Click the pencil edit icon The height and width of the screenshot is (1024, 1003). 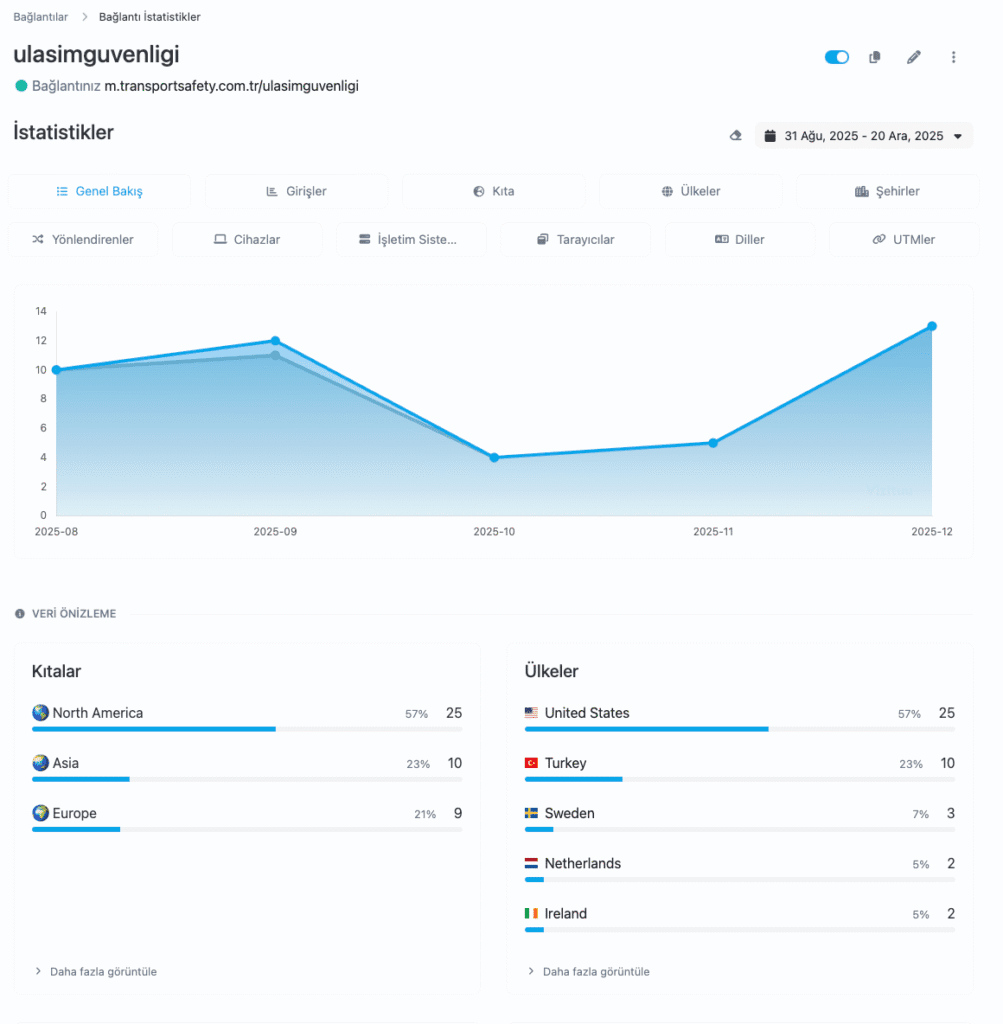pos(913,57)
